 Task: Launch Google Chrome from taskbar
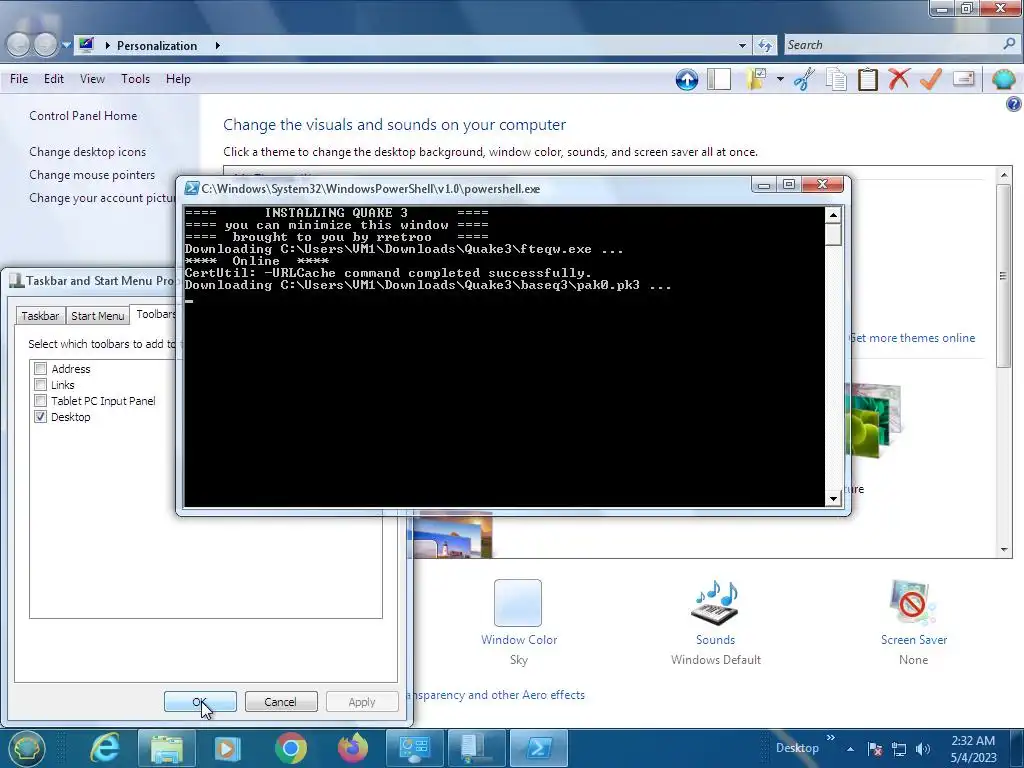pos(291,748)
